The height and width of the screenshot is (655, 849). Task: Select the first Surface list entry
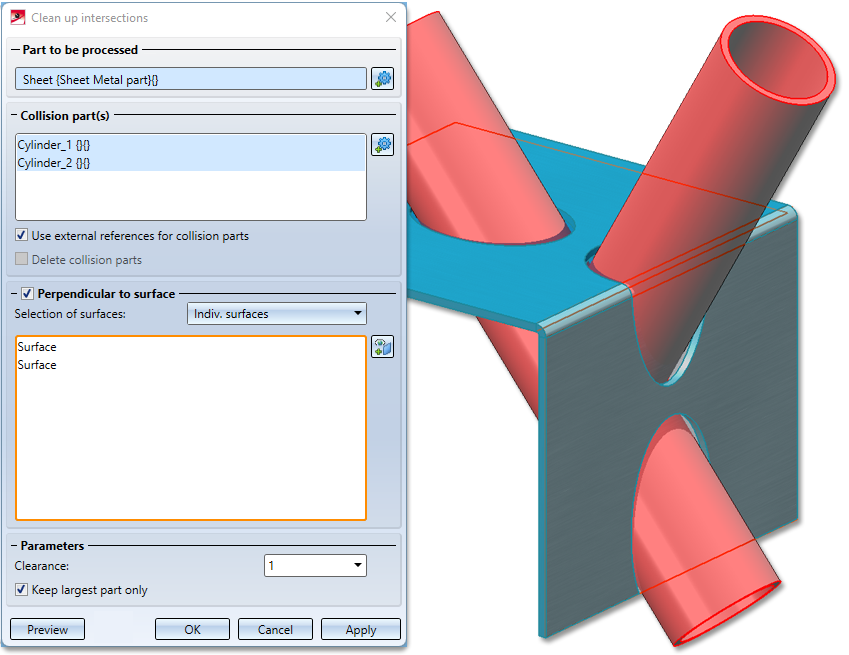coord(191,346)
